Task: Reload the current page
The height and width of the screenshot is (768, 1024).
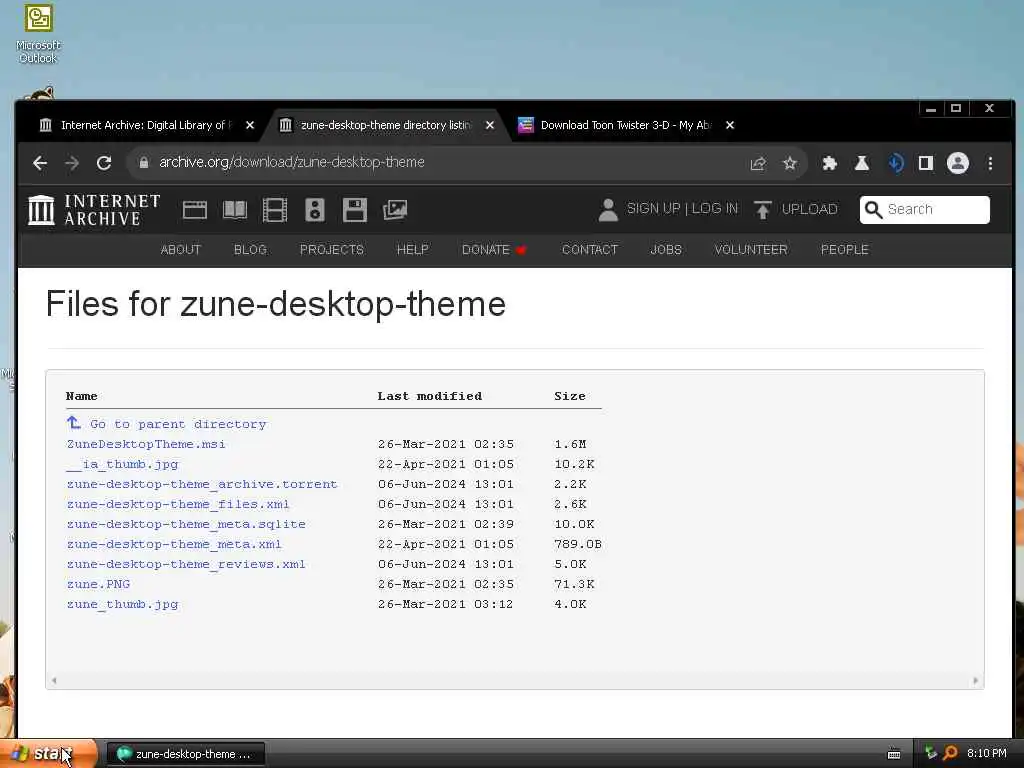Action: [x=104, y=163]
